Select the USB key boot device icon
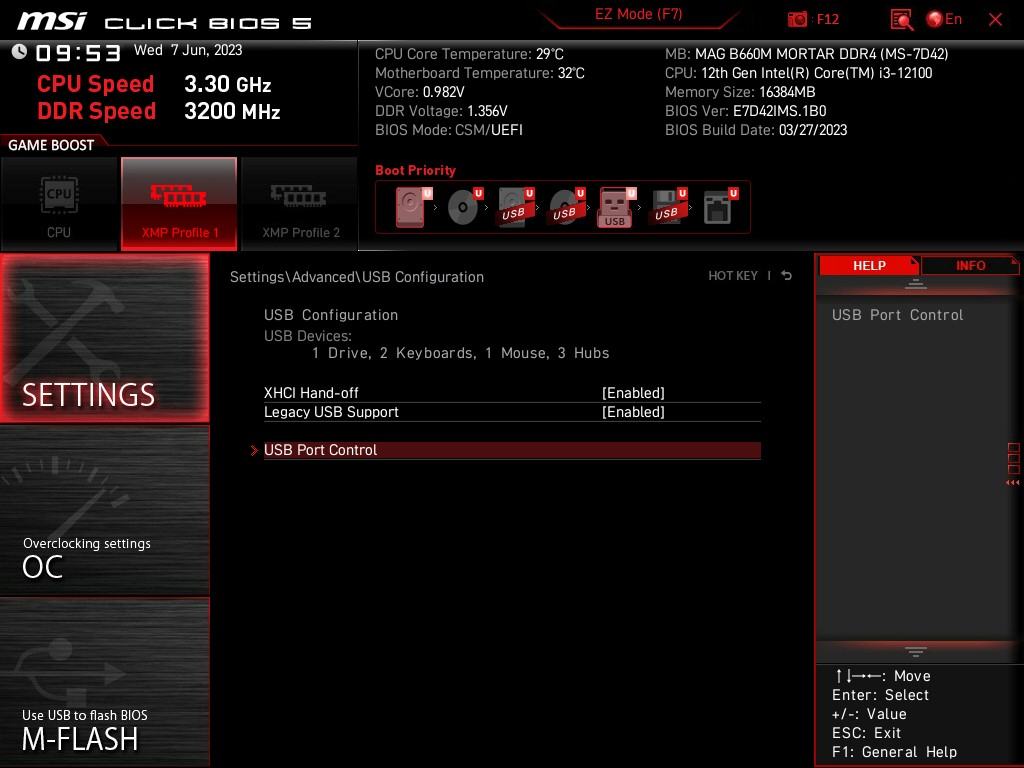 (x=616, y=207)
